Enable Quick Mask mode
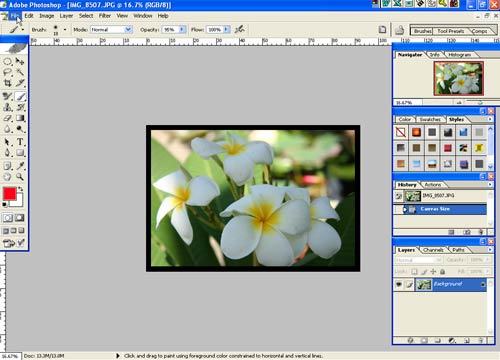 [20, 218]
